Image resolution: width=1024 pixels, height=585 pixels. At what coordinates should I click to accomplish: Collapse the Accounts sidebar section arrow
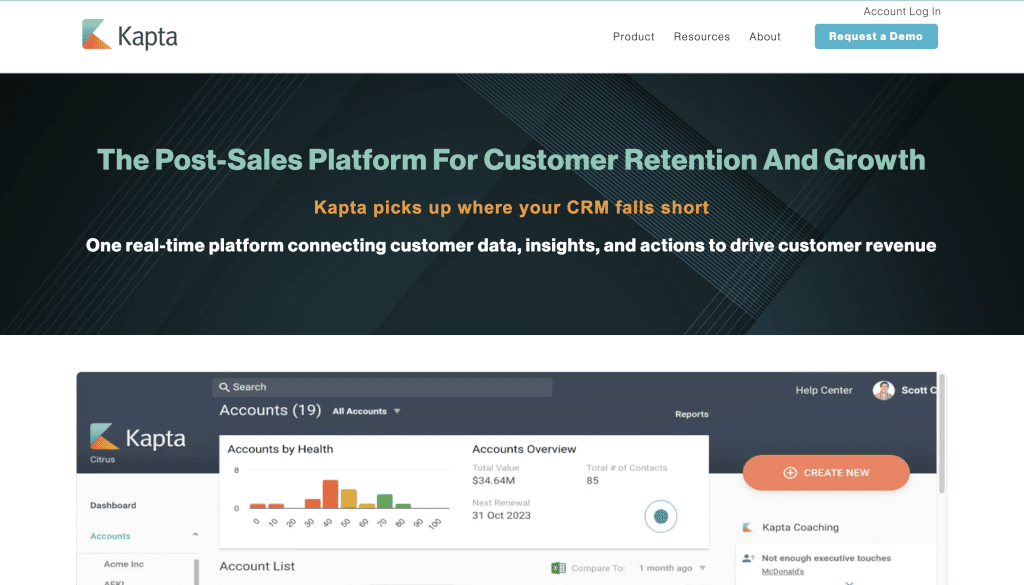coord(195,534)
